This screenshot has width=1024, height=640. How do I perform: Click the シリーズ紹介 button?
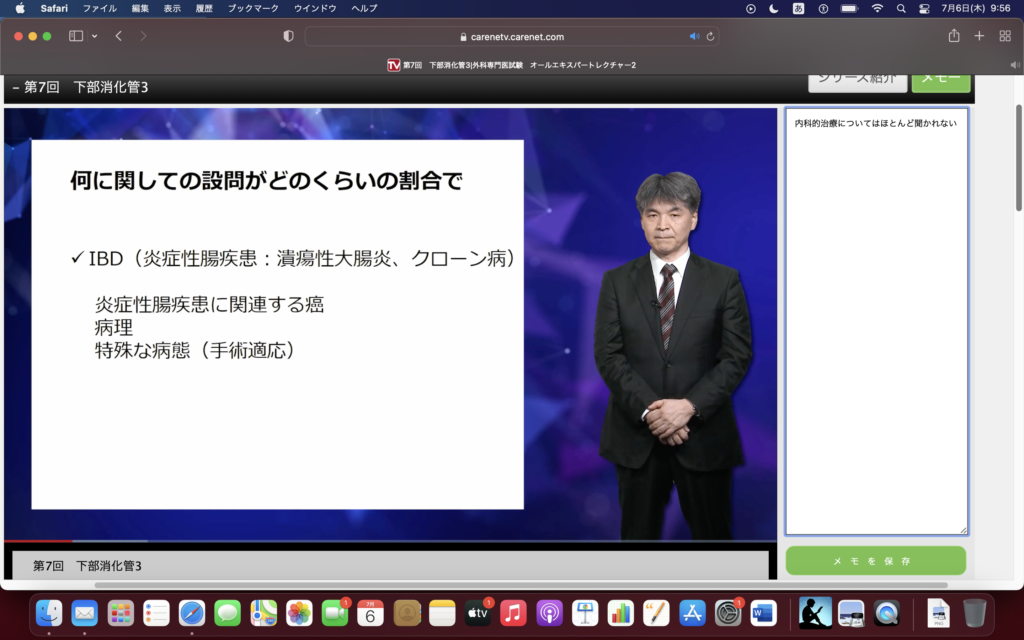point(856,80)
